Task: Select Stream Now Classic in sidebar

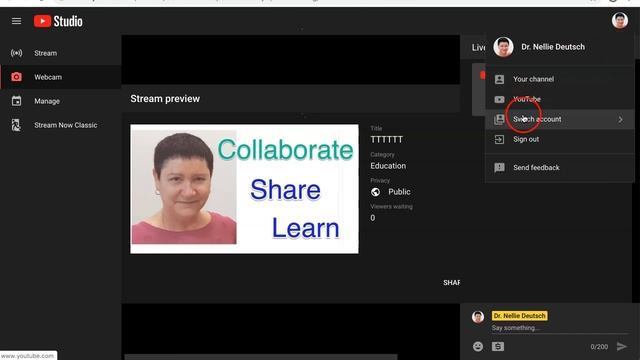Action: (x=60, y=125)
